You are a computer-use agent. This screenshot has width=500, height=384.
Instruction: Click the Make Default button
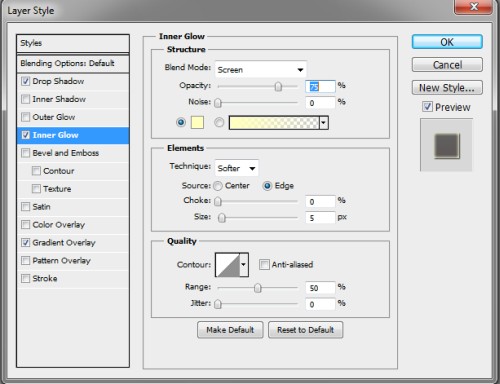point(230,330)
